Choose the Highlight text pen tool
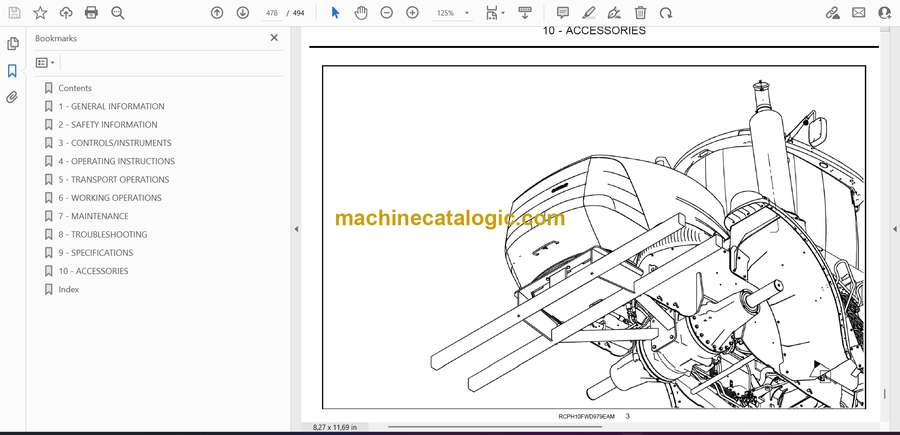 point(589,13)
